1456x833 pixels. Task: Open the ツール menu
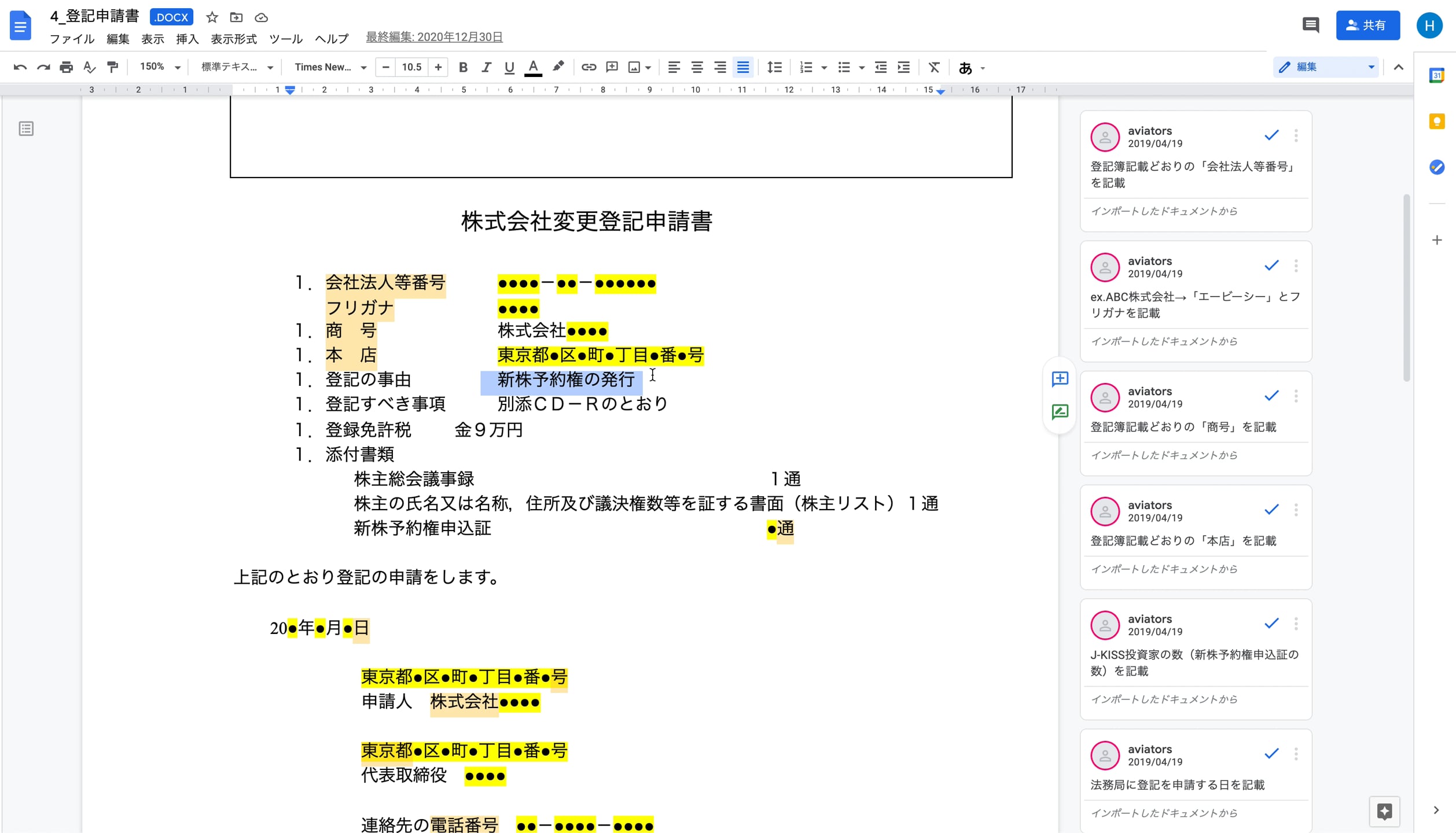pyautogui.click(x=285, y=39)
